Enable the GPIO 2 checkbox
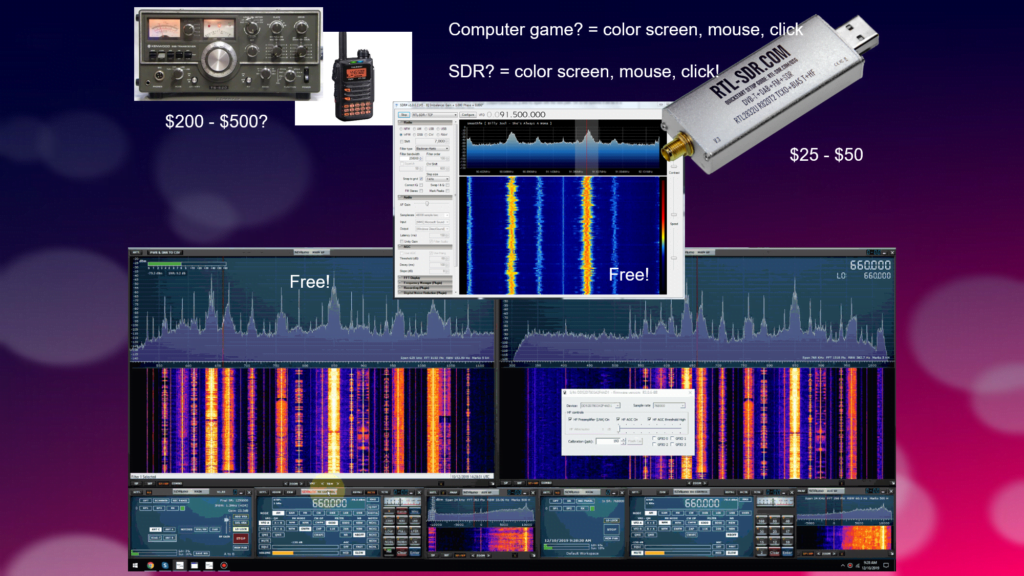The height and width of the screenshot is (576, 1024). point(654,444)
